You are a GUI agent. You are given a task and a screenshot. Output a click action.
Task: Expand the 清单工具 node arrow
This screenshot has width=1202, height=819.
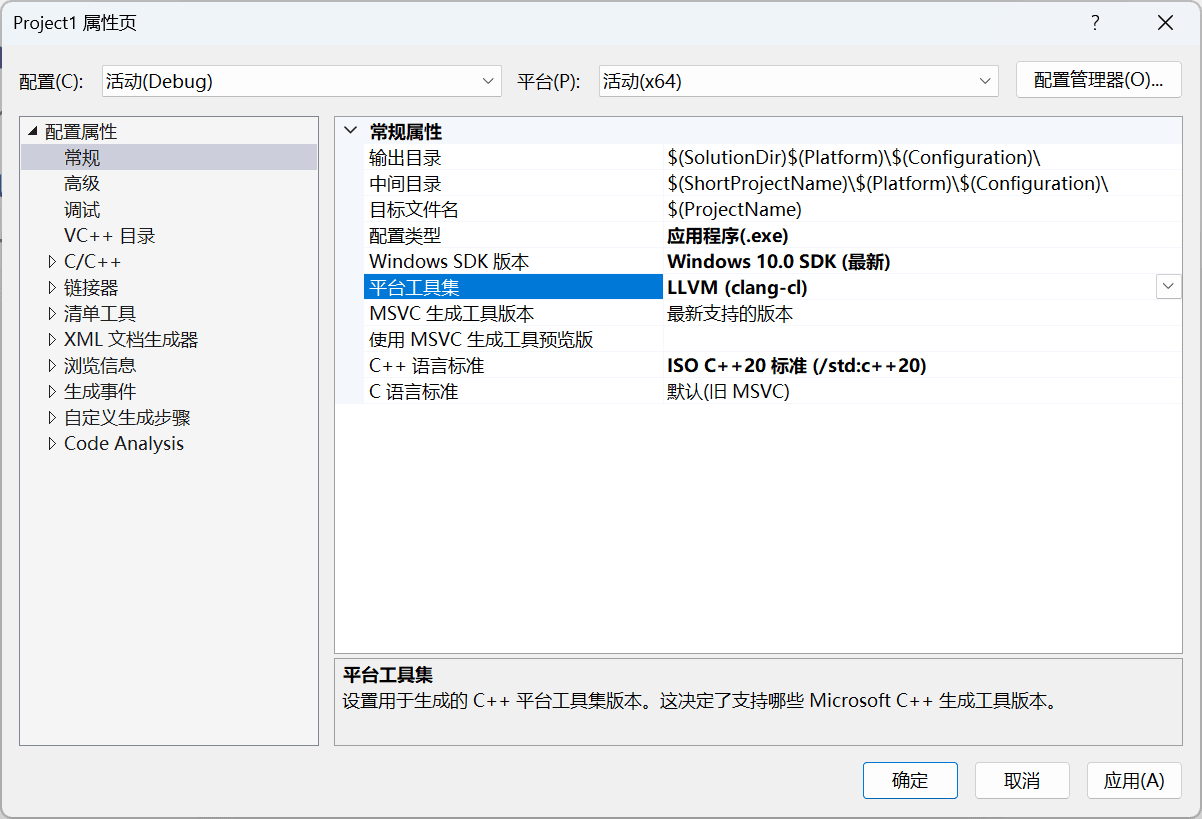coord(52,314)
